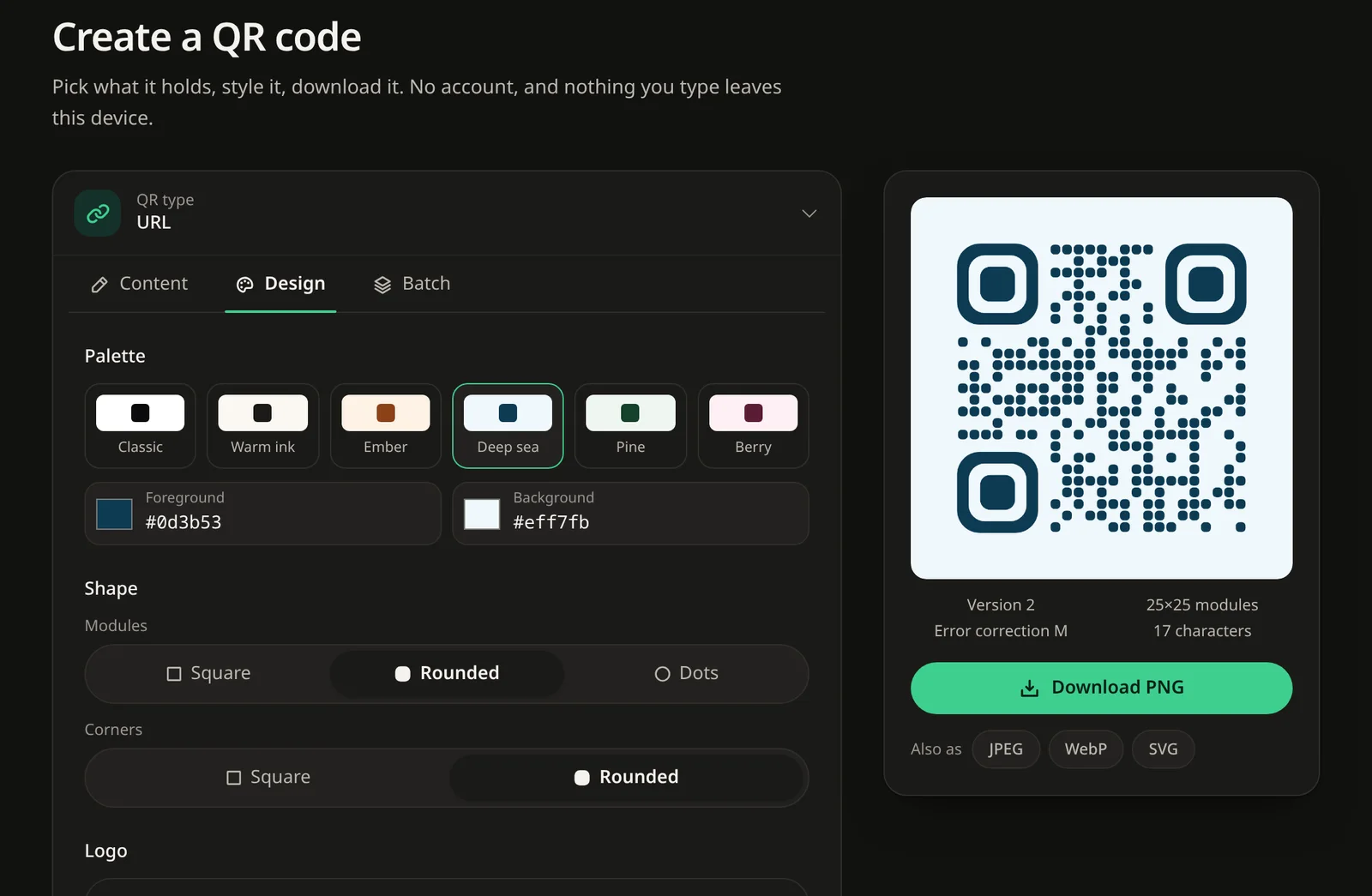Viewport: 1372px width, 896px height.
Task: Set Corners shape to Square
Action: click(x=268, y=778)
